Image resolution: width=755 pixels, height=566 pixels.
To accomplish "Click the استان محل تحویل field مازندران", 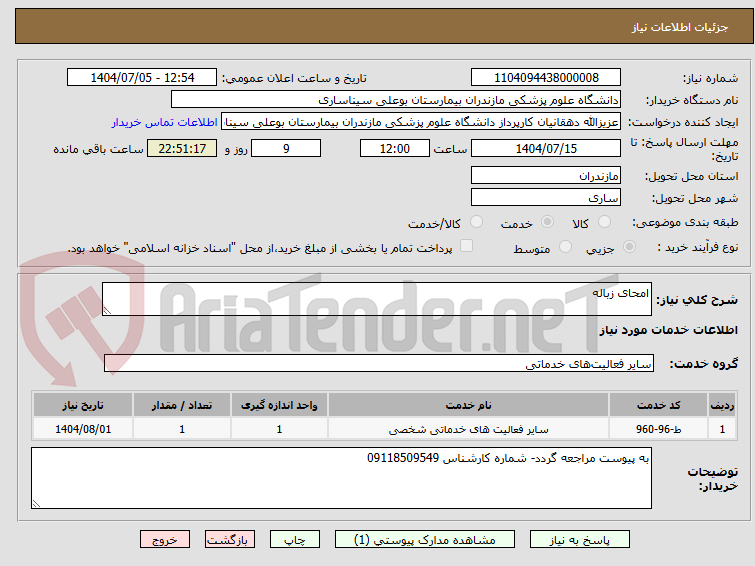I will point(546,175).
